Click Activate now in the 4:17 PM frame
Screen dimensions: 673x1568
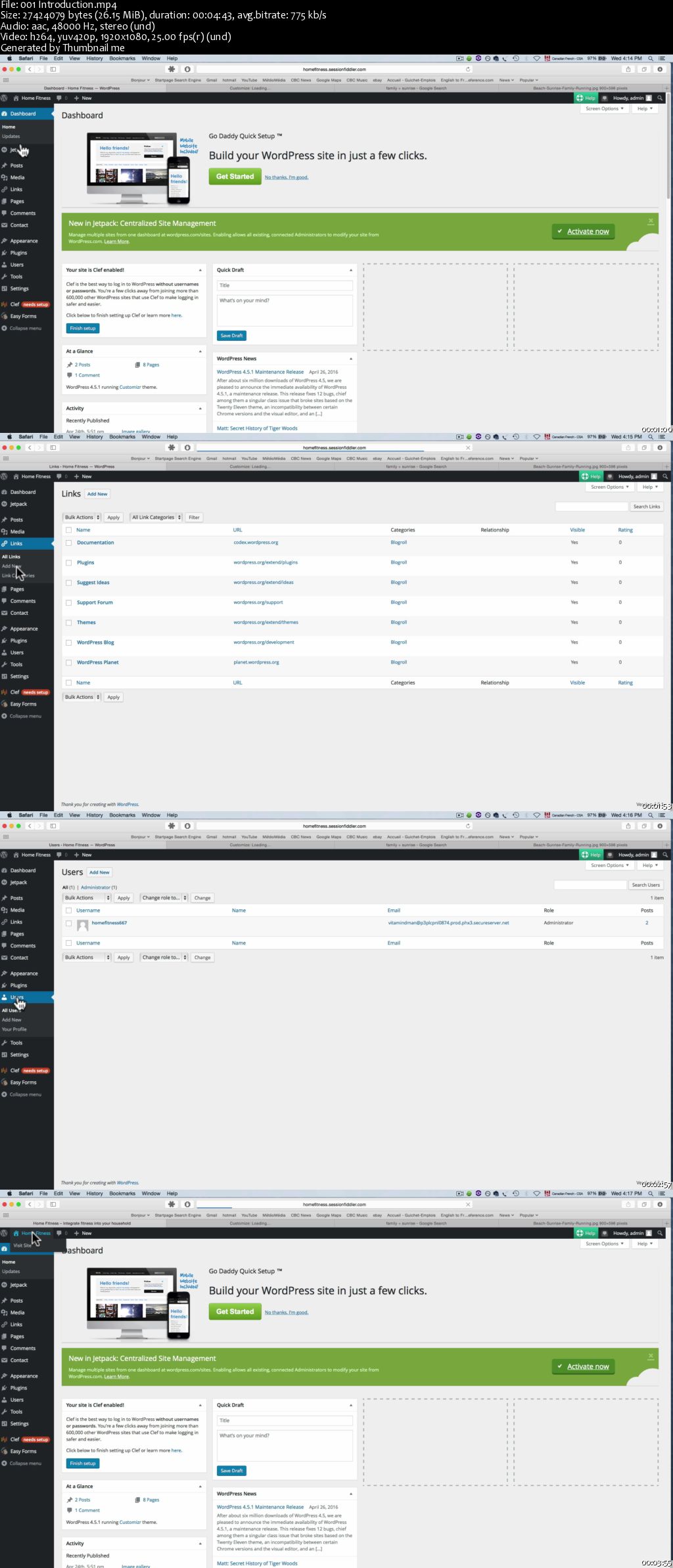(x=584, y=1366)
